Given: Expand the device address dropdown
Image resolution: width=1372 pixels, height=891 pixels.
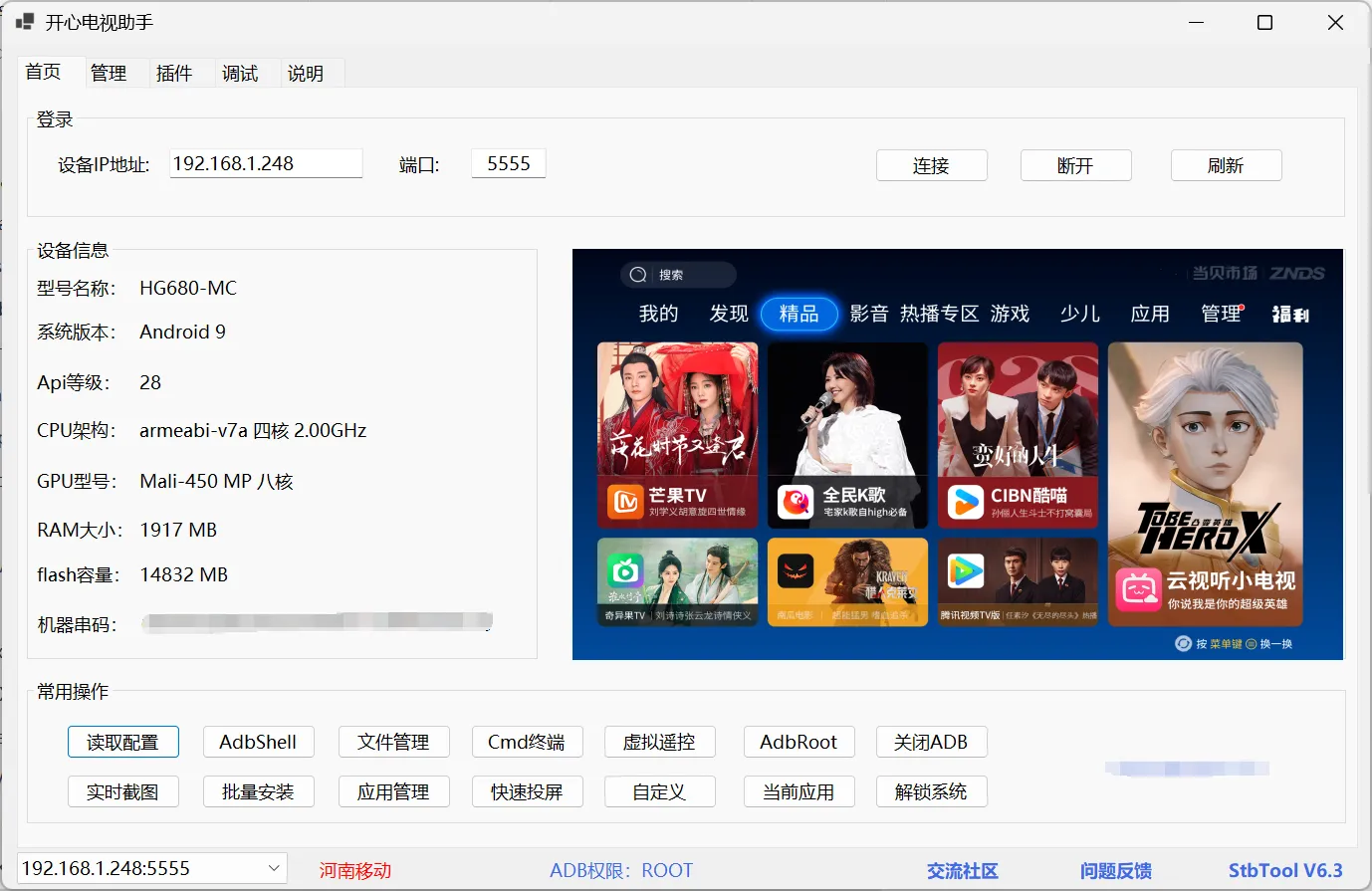Looking at the screenshot, I should tap(274, 868).
